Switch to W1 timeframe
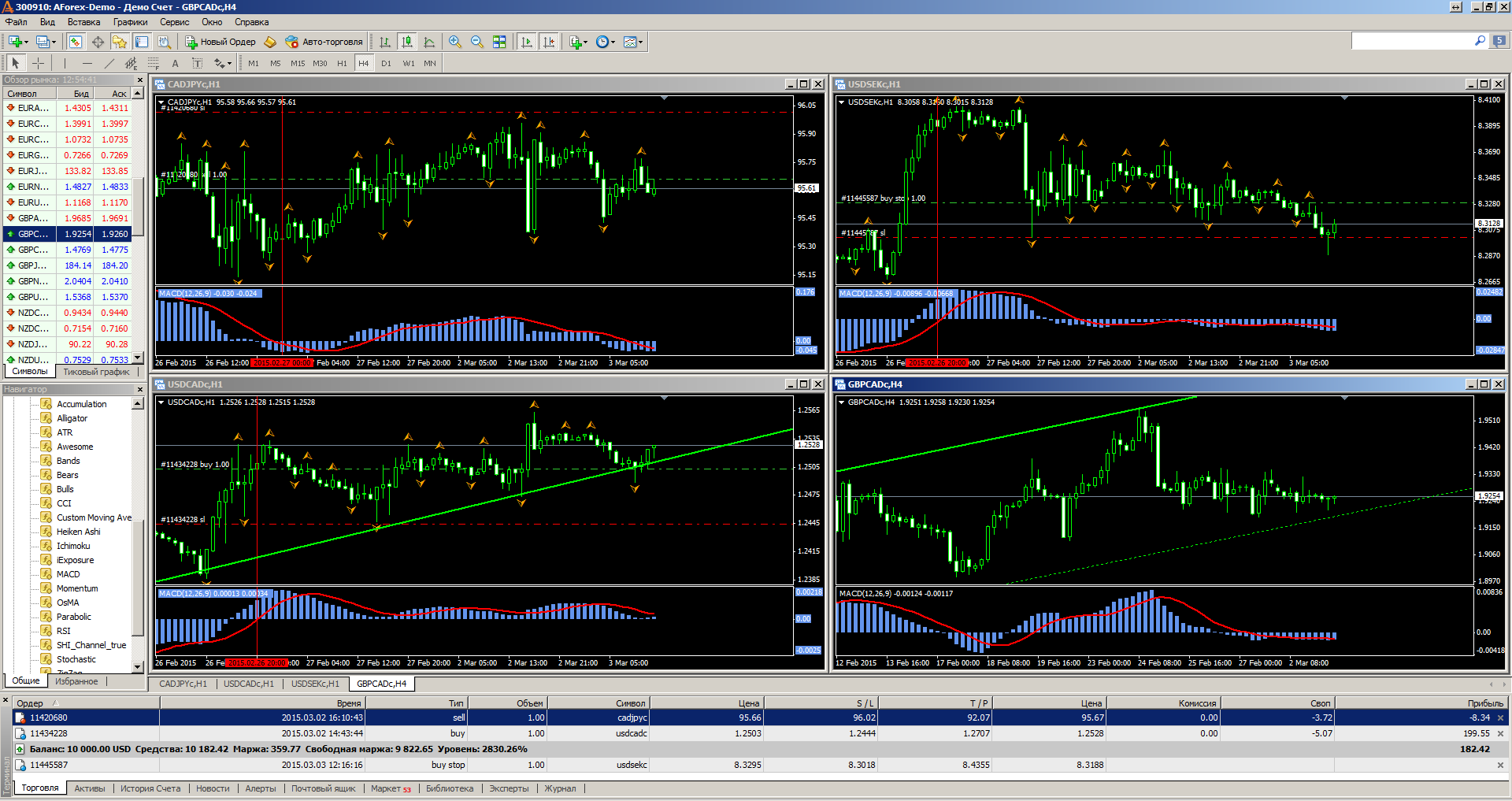1512x801 pixels. [409, 63]
